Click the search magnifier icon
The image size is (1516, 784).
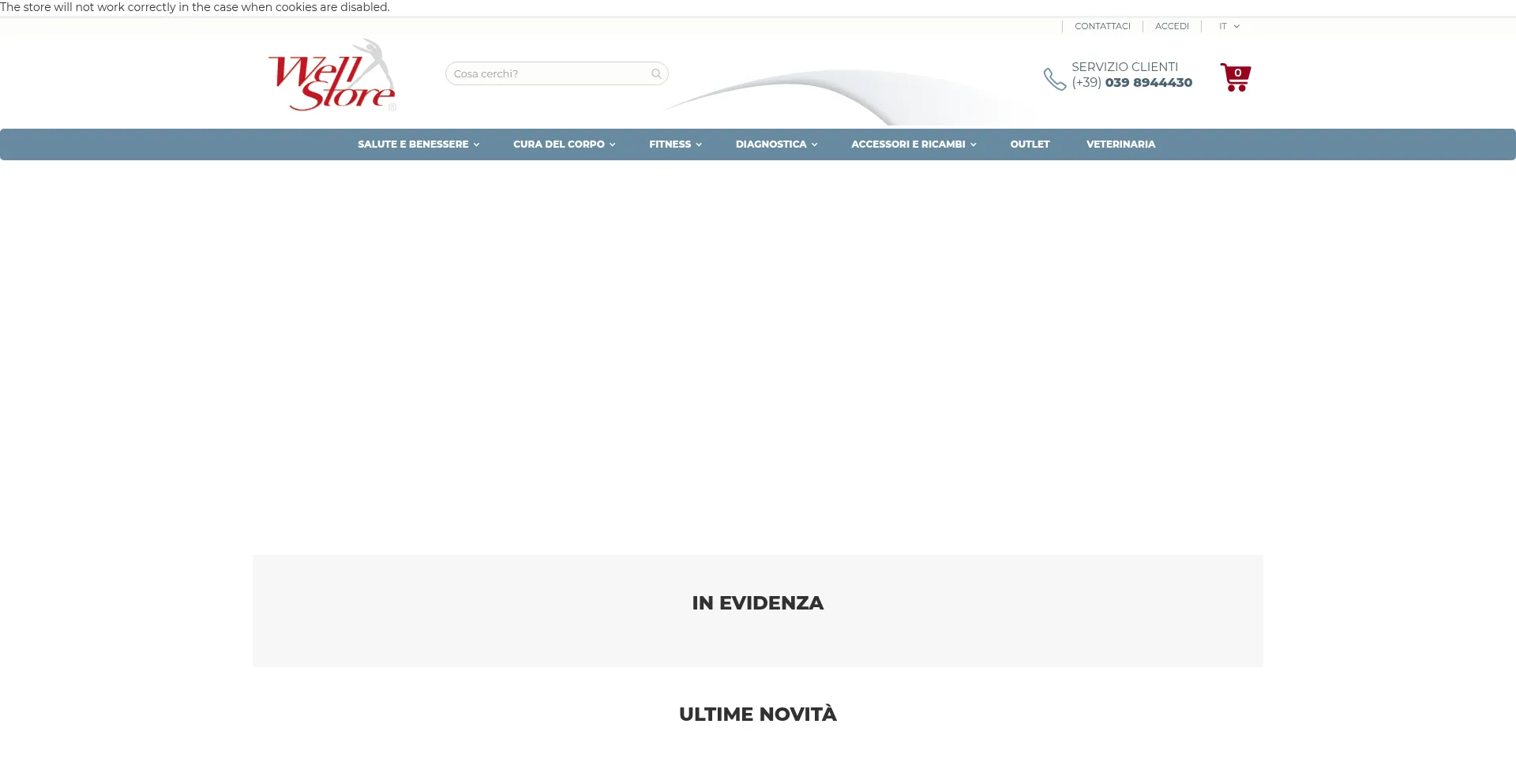[x=656, y=74]
